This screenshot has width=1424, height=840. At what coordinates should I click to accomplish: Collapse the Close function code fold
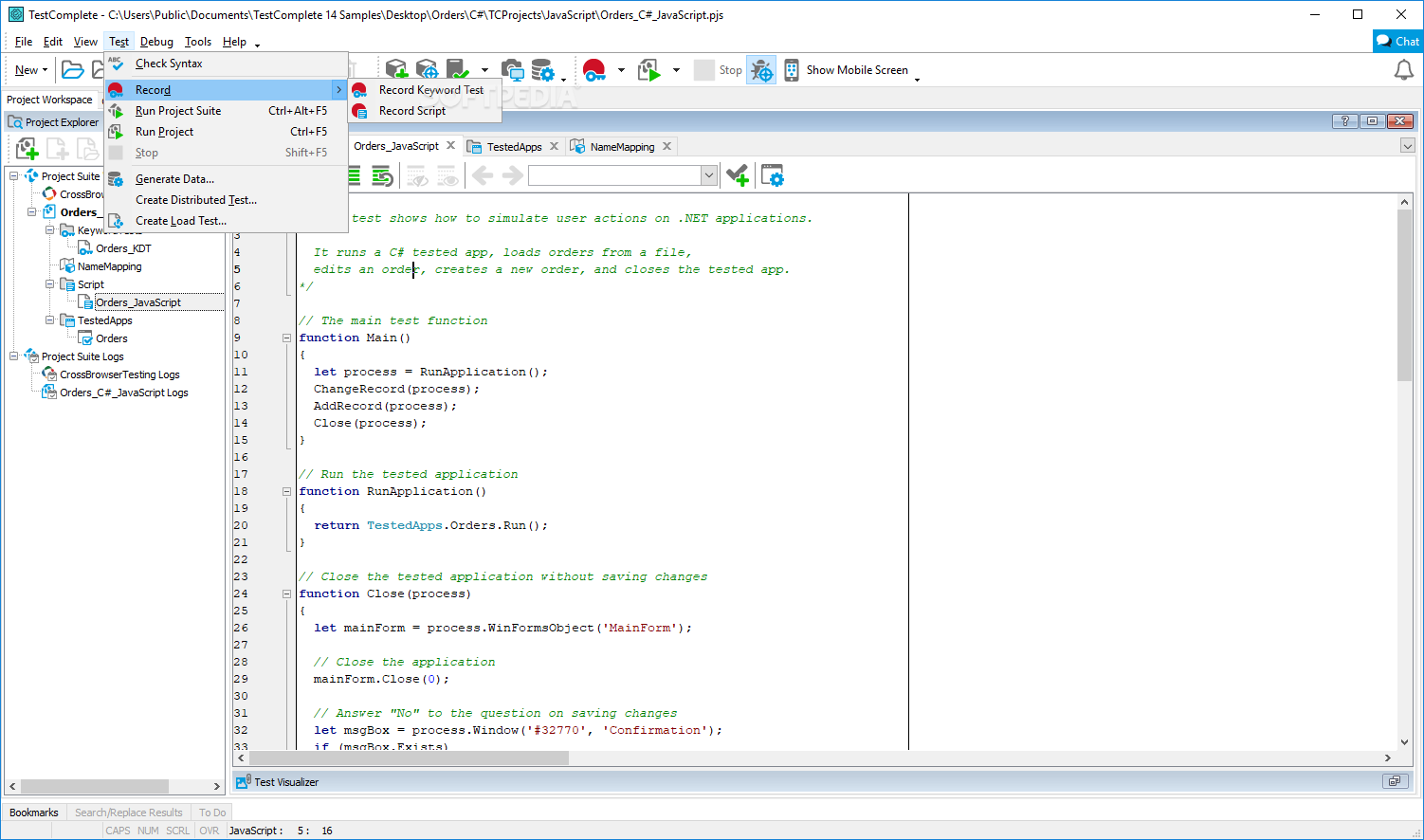point(286,593)
